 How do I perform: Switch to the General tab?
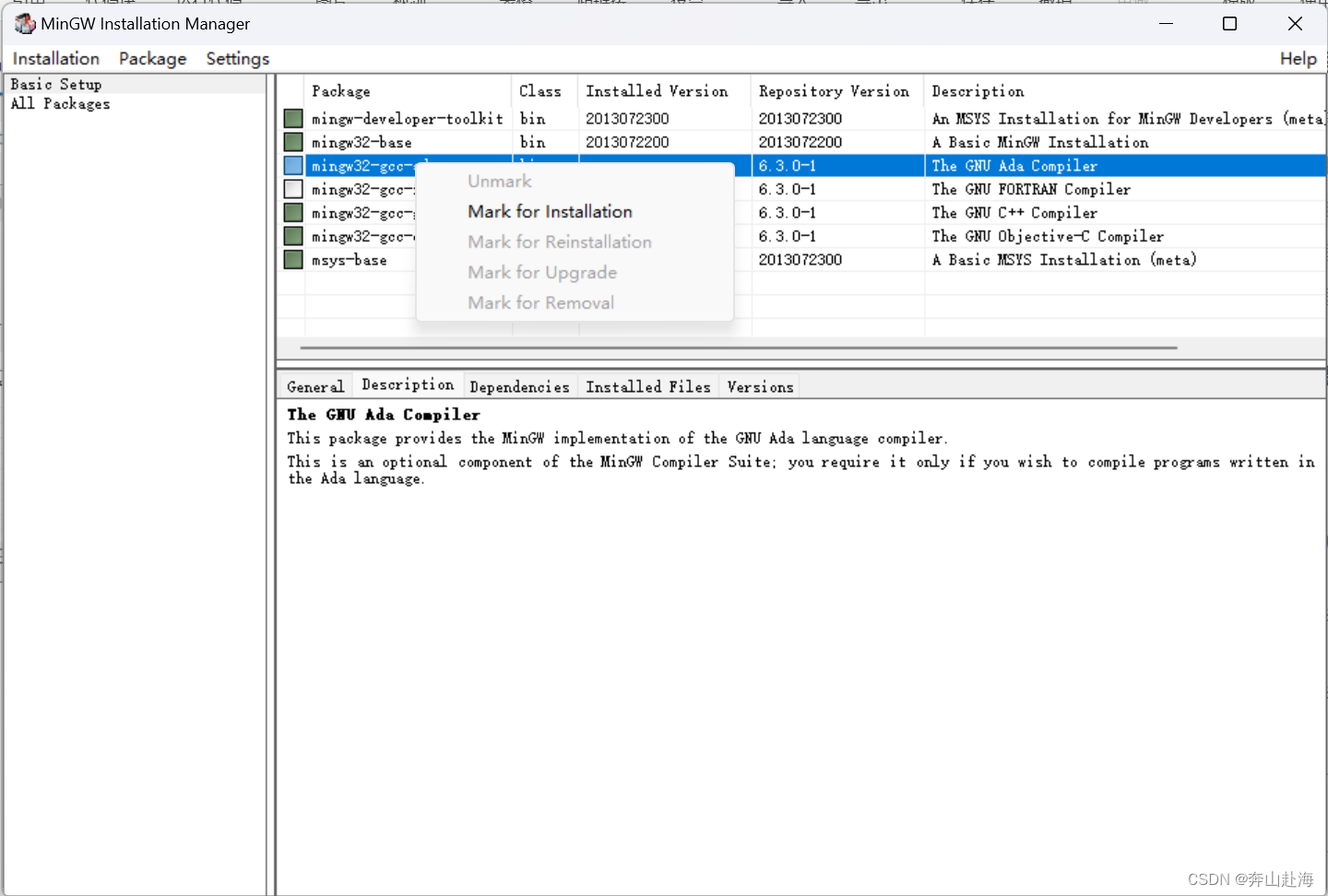[x=315, y=387]
